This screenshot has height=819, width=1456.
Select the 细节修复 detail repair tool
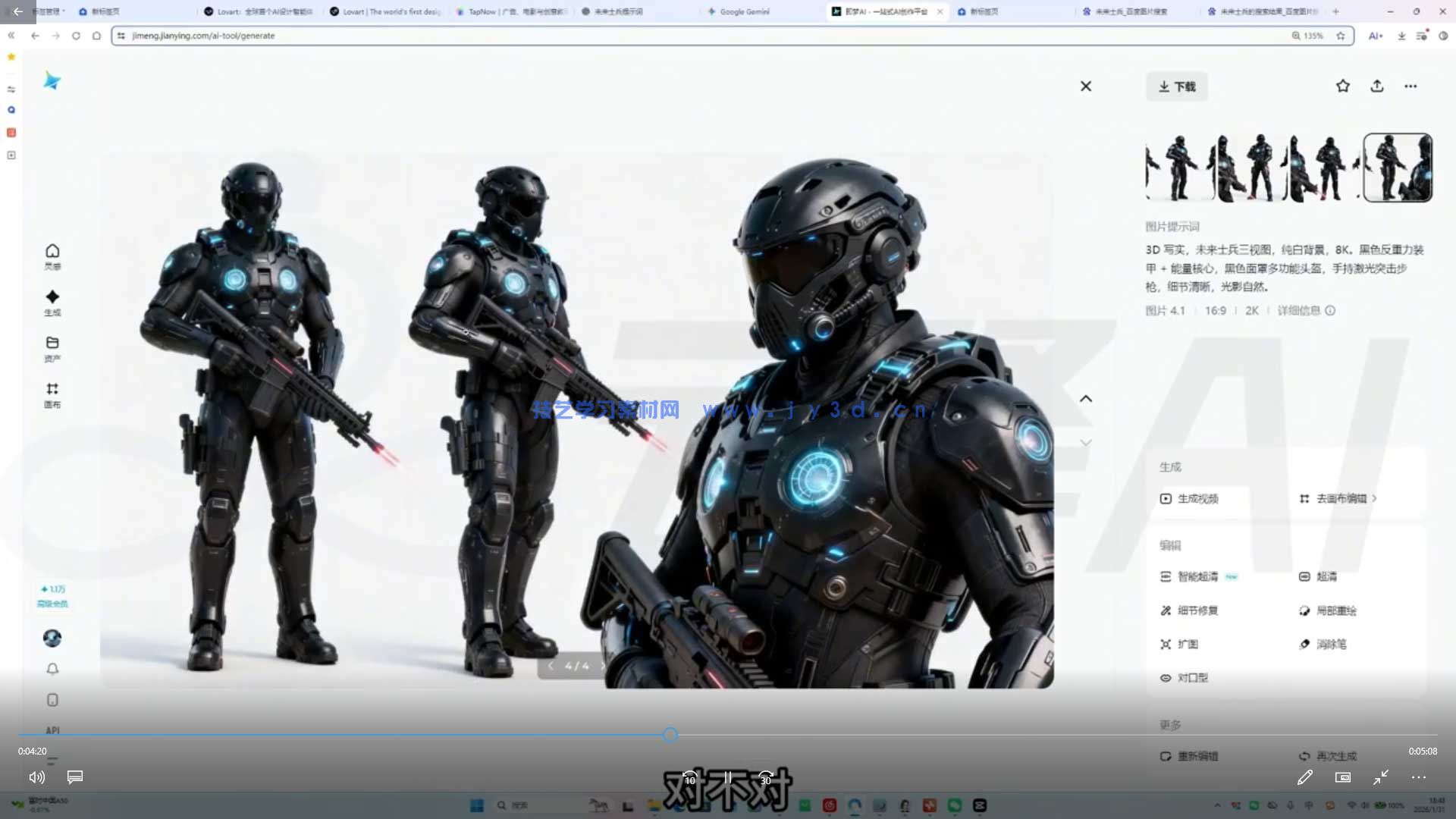point(1195,610)
